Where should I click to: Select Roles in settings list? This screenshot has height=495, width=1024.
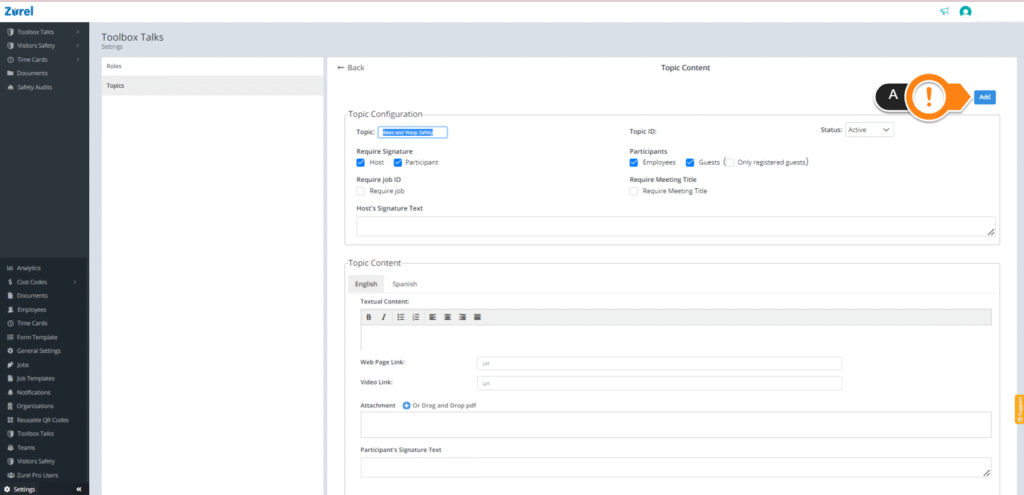pyautogui.click(x=212, y=66)
